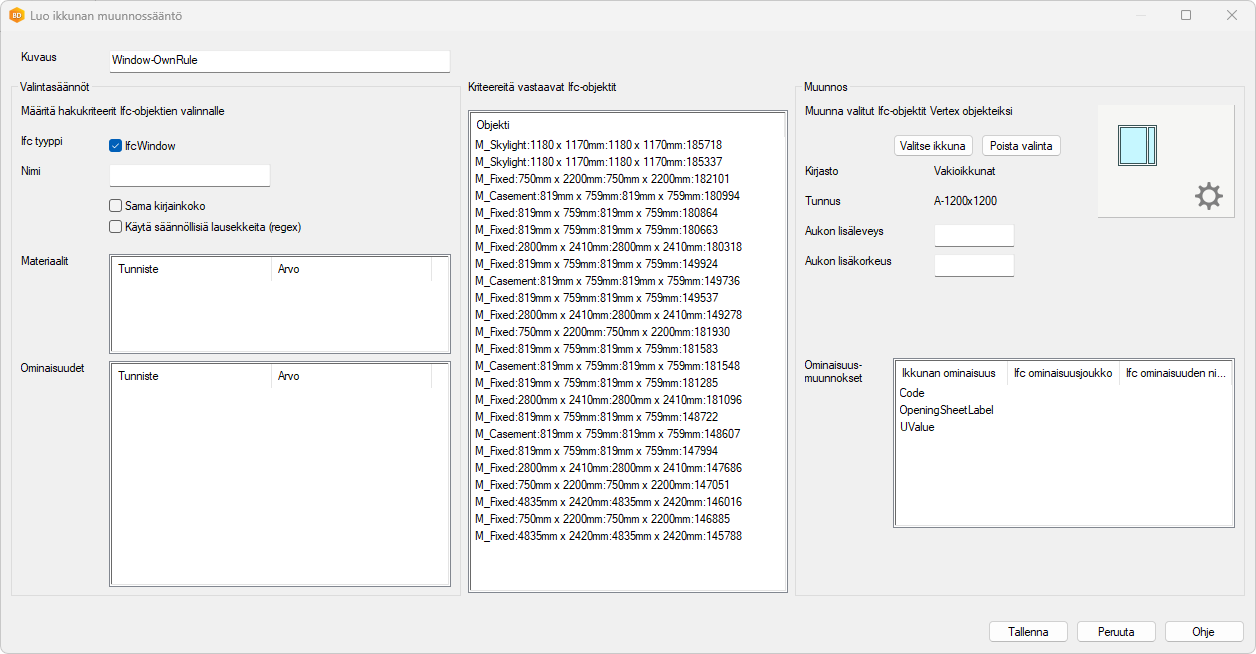Image resolution: width=1256 pixels, height=654 pixels.
Task: Select object M_Fixed 750mm ending 146885
Action: click(602, 519)
